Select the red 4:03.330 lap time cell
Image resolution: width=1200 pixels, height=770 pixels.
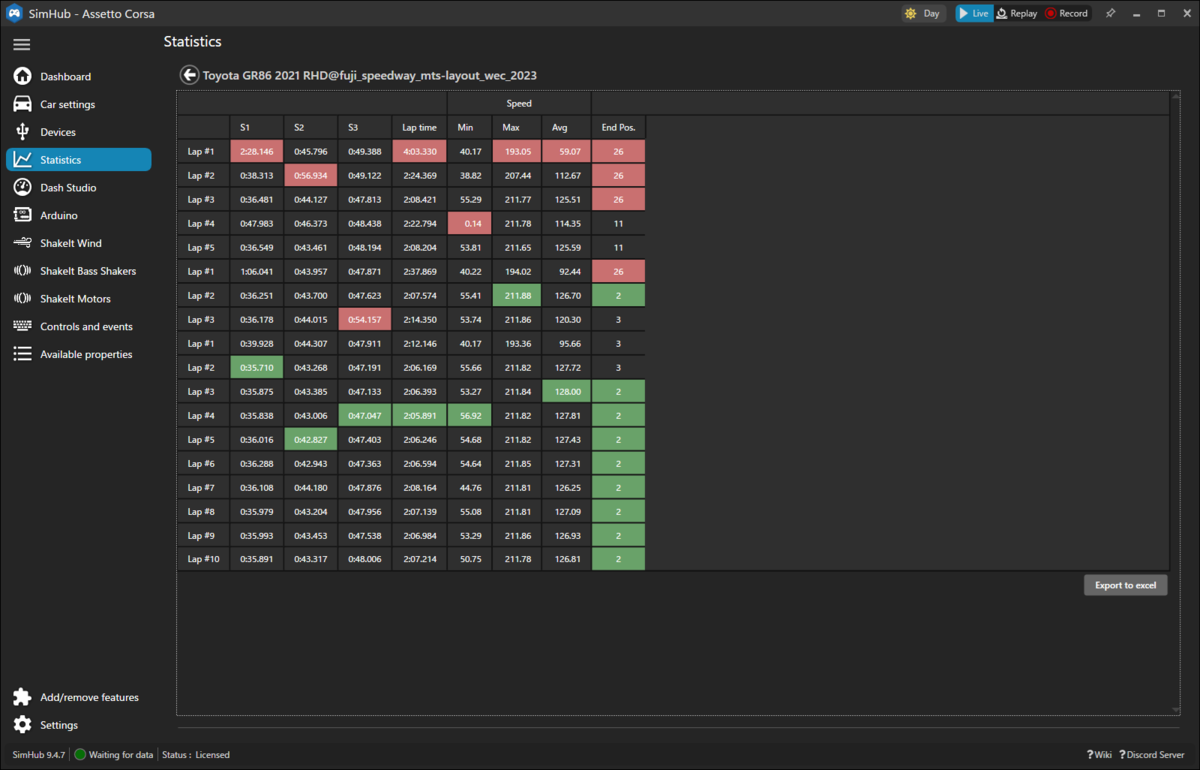tap(419, 151)
